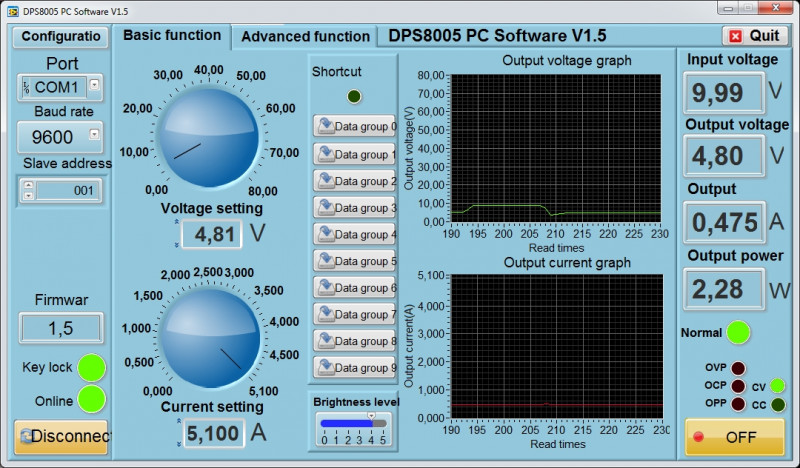Screen dimensions: 800x468
Task: Click the CV mode indicator LED
Action: click(x=778, y=386)
